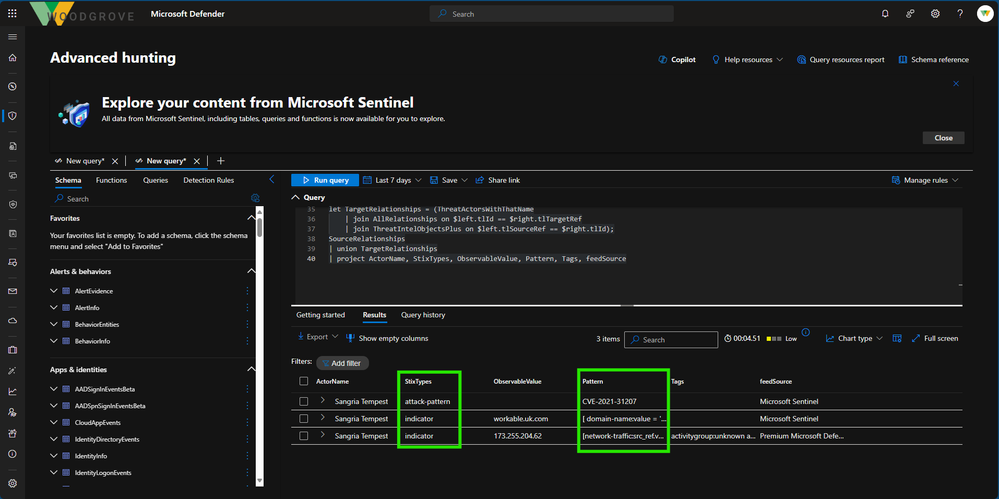Check the attack-pattern row checkbox
The height and width of the screenshot is (499, 999).
coord(304,400)
